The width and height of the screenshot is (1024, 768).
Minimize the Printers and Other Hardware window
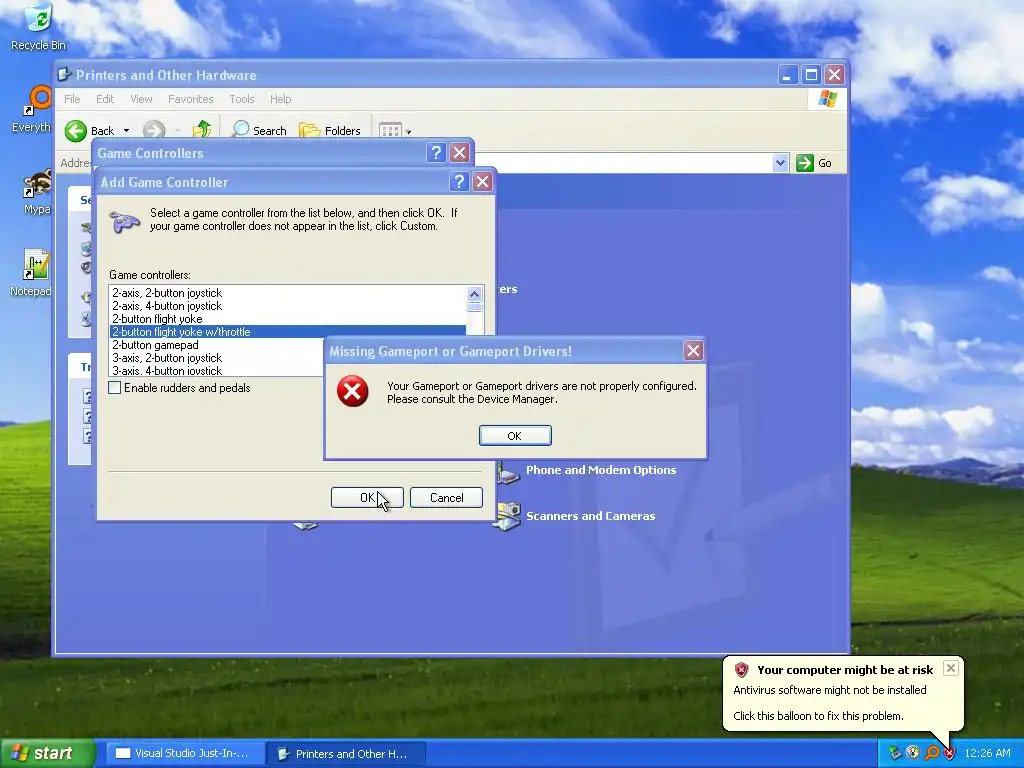tap(788, 75)
